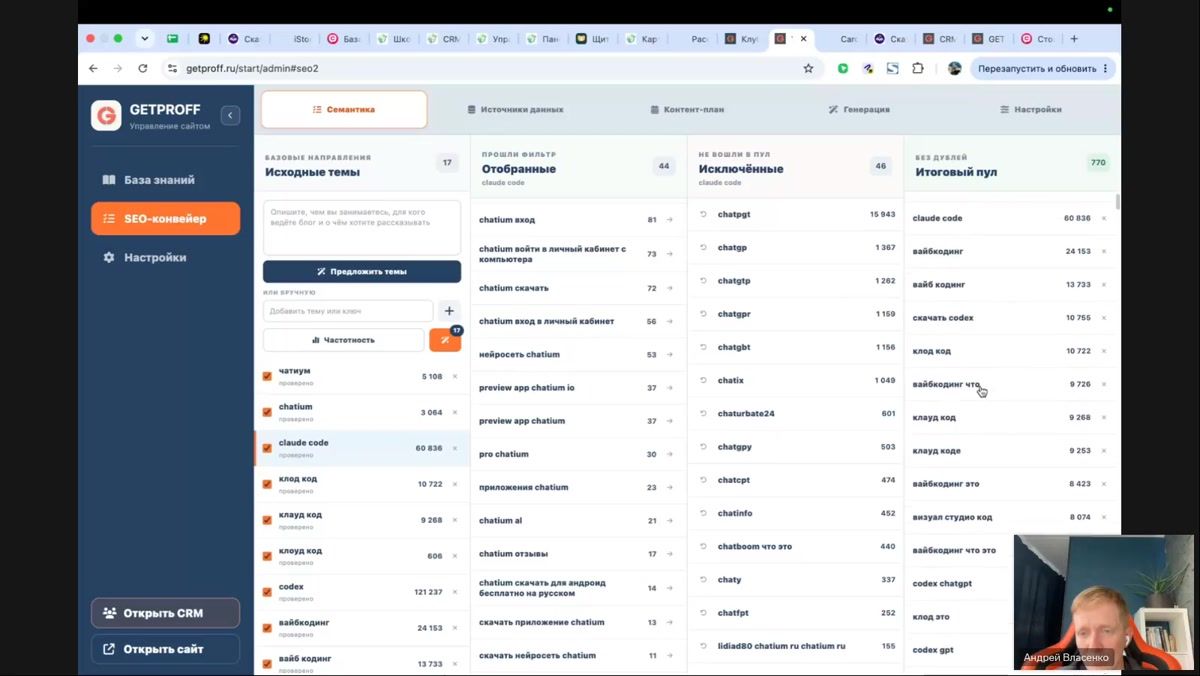This screenshot has height=676, width=1200.
Task: Restore chatinfo with its undo icon
Action: [x=704, y=513]
